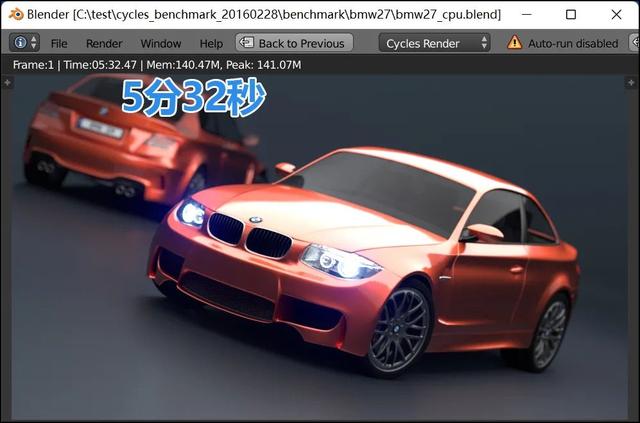Open the File menu

59,43
